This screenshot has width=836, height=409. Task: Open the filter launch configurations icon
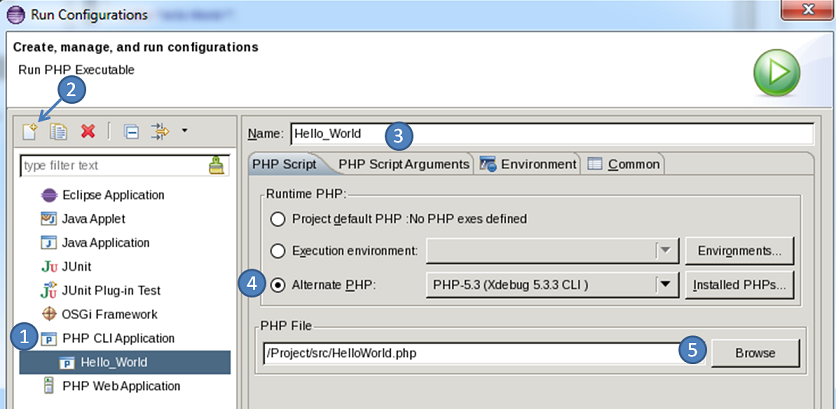click(x=160, y=131)
